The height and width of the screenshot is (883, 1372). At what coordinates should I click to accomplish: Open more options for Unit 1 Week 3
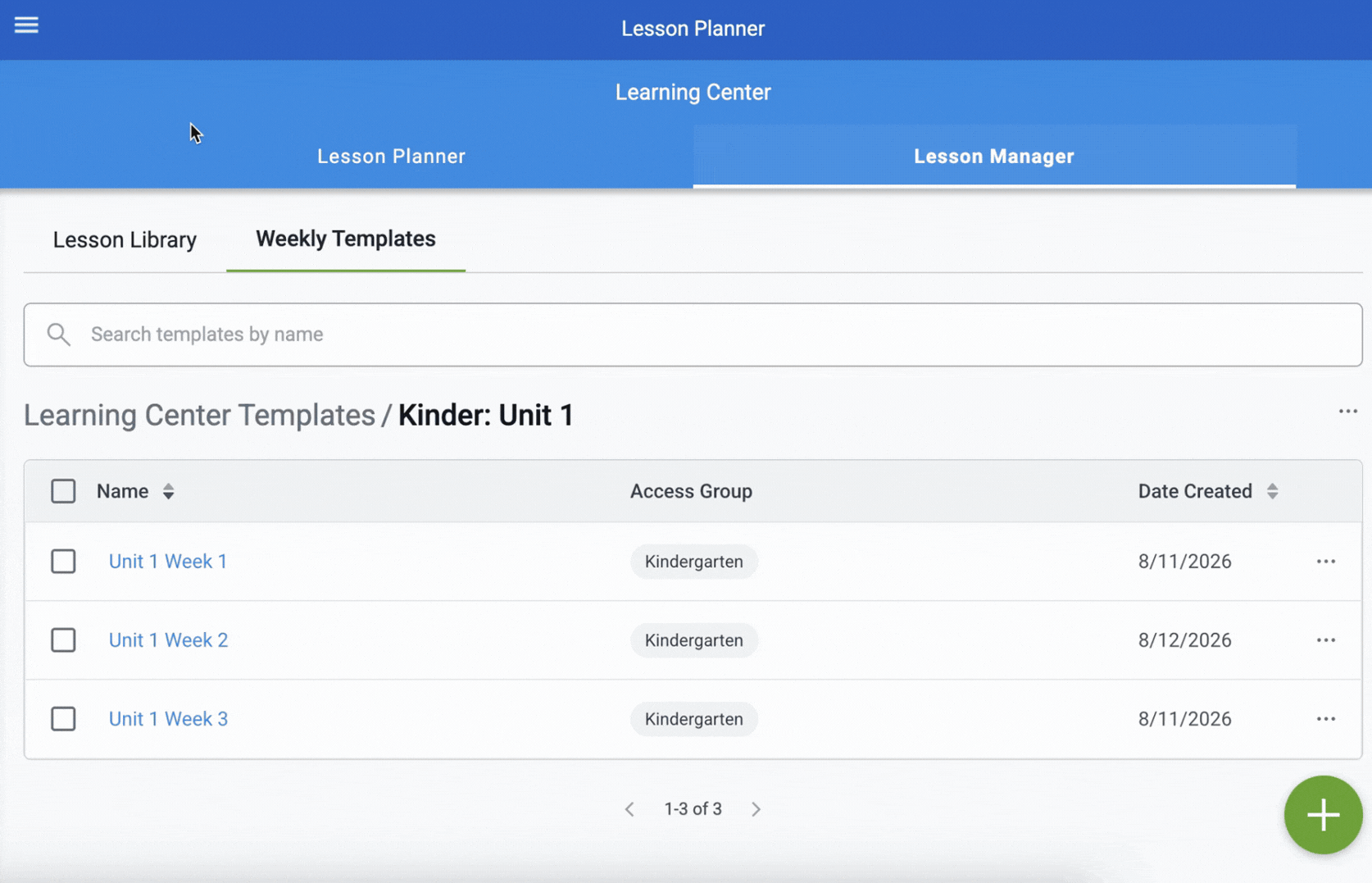click(x=1326, y=719)
